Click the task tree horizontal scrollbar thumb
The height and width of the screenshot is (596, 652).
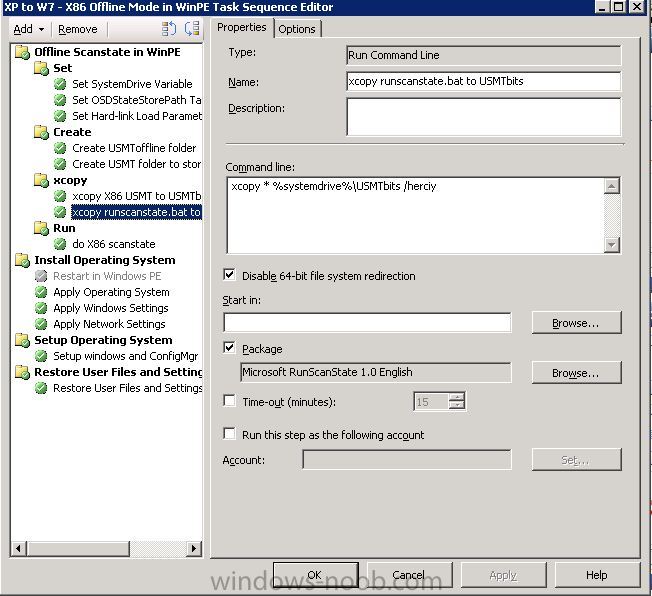point(78,548)
